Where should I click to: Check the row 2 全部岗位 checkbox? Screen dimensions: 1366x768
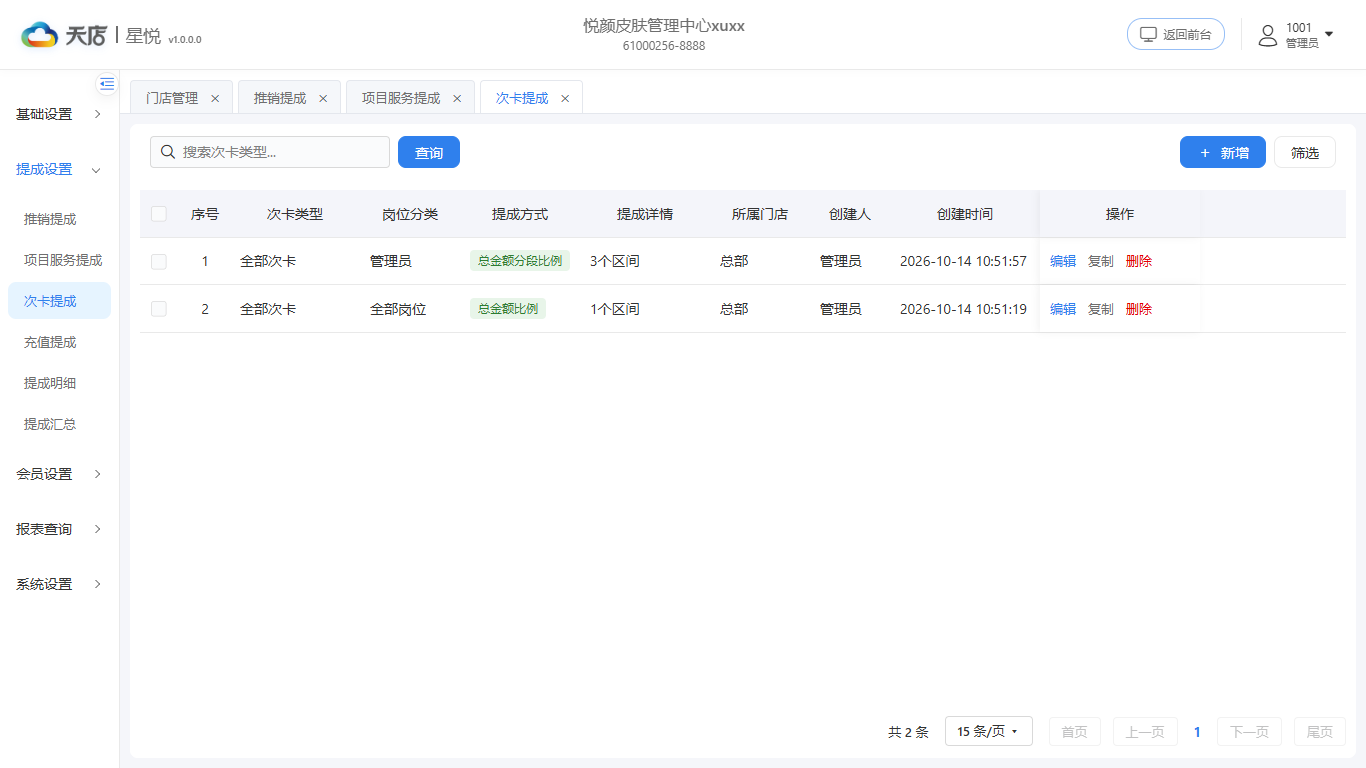tap(159, 309)
